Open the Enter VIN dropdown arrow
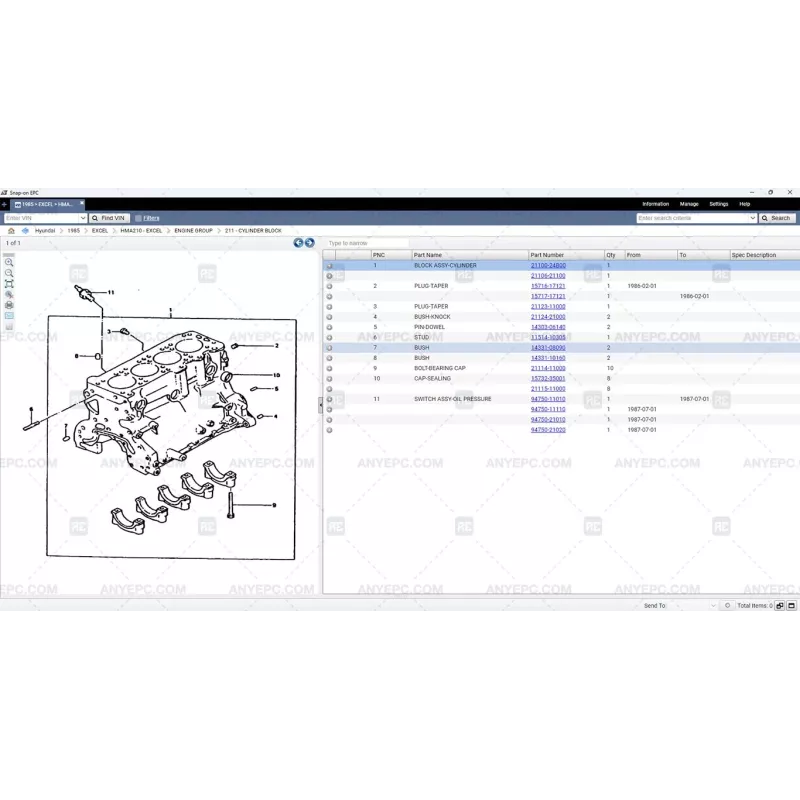 (83, 218)
